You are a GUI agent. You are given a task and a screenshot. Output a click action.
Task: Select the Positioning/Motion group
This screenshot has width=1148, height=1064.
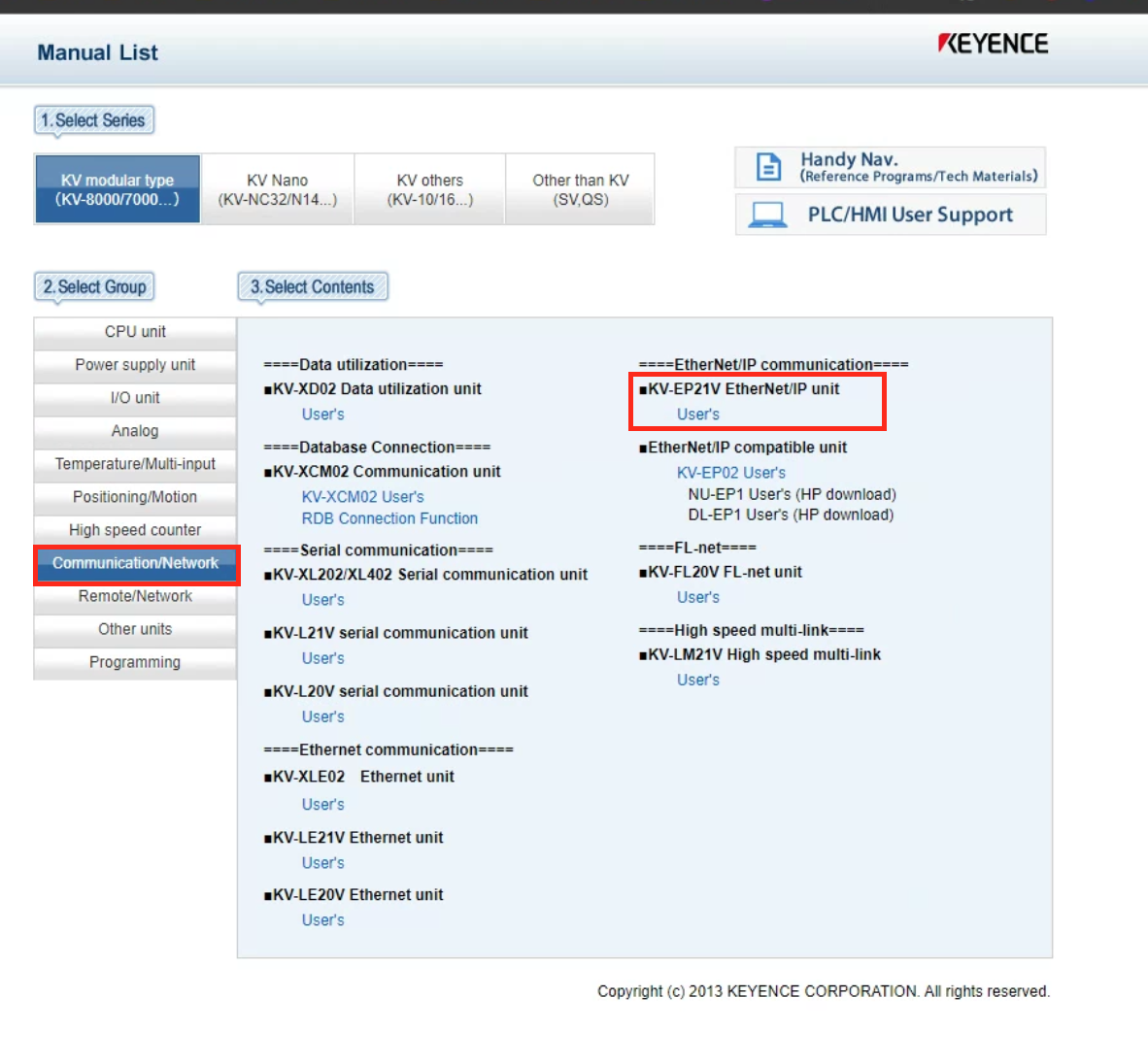pyautogui.click(x=135, y=497)
